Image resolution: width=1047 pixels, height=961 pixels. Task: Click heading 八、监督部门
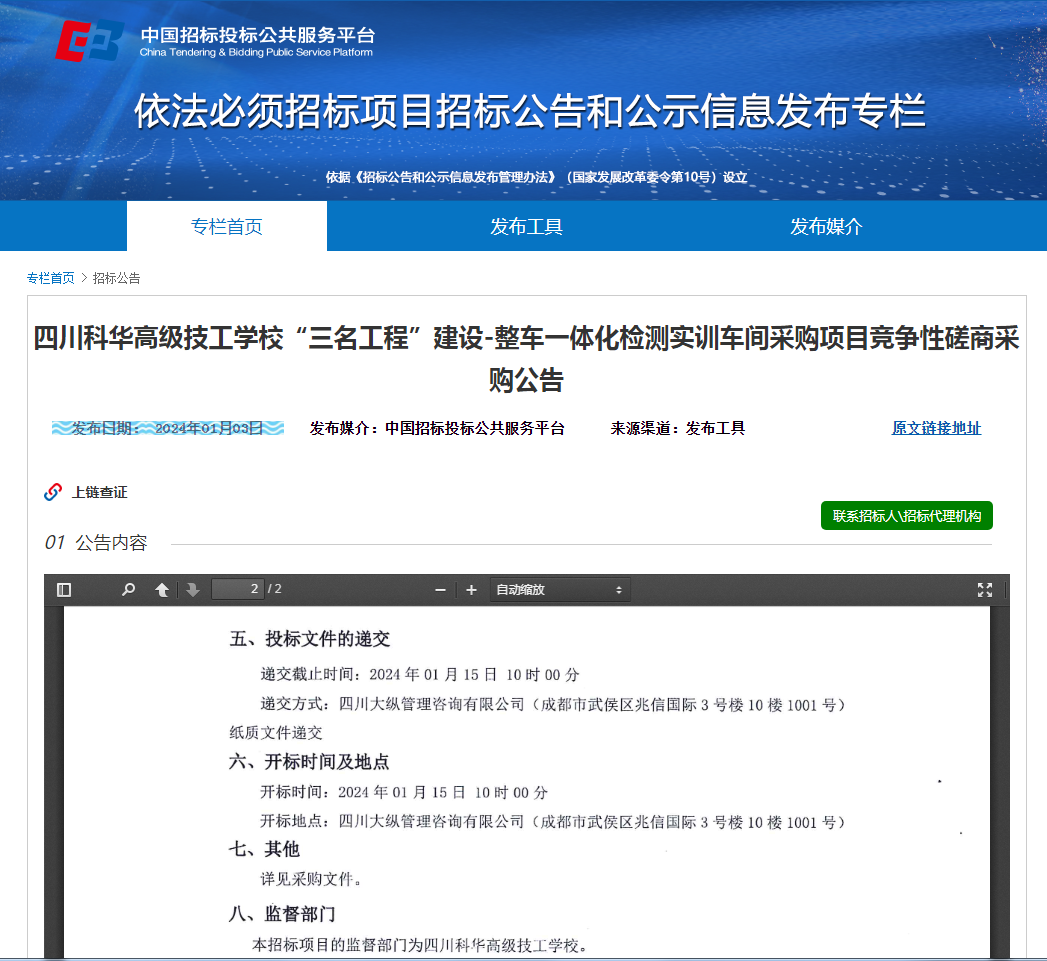[282, 914]
